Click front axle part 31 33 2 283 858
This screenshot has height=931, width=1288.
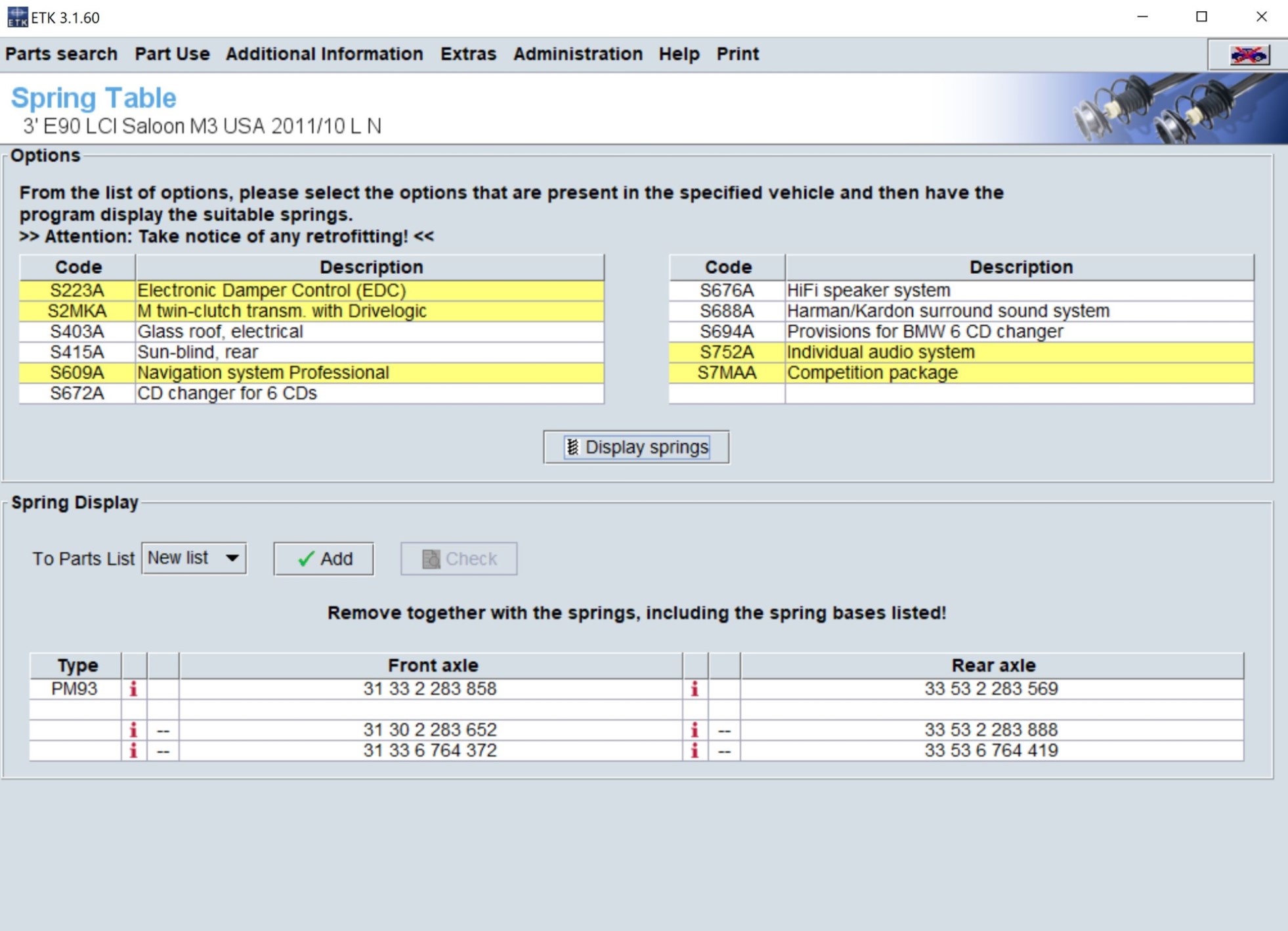pos(430,689)
